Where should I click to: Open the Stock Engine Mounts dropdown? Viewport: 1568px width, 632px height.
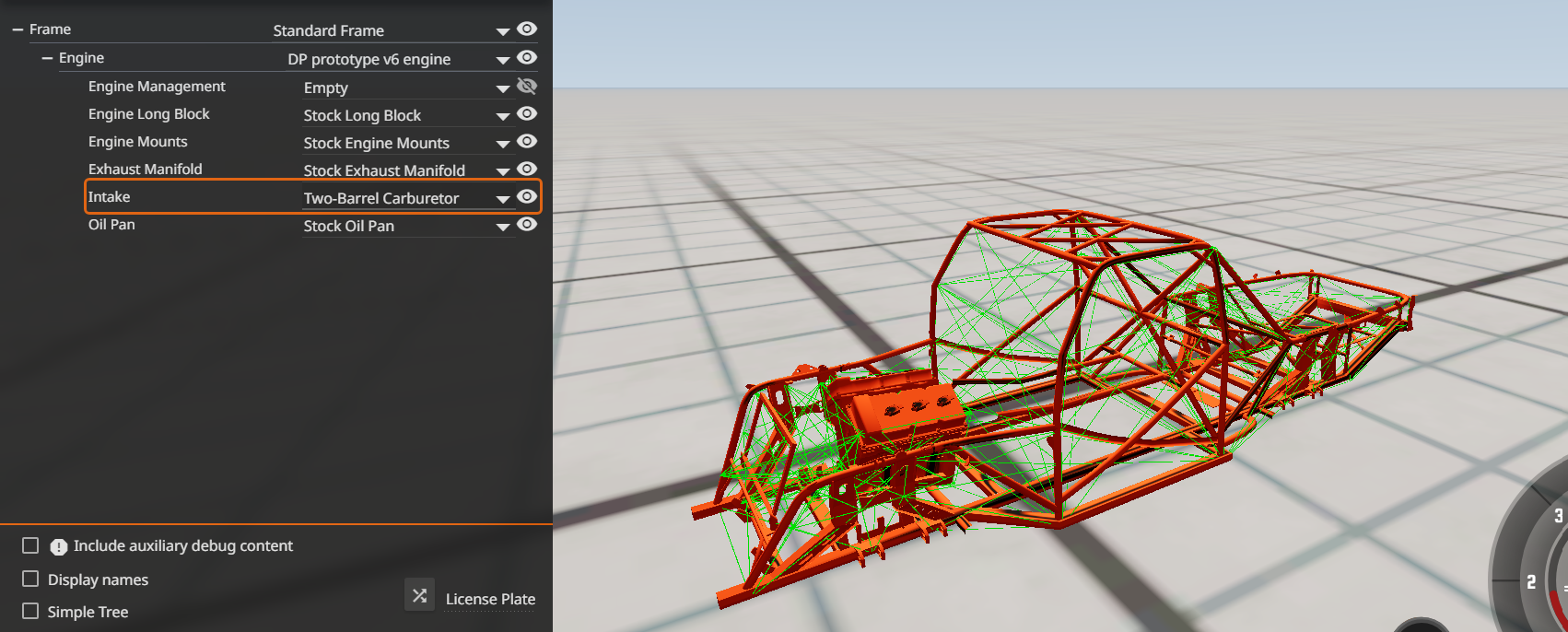pyautogui.click(x=407, y=143)
